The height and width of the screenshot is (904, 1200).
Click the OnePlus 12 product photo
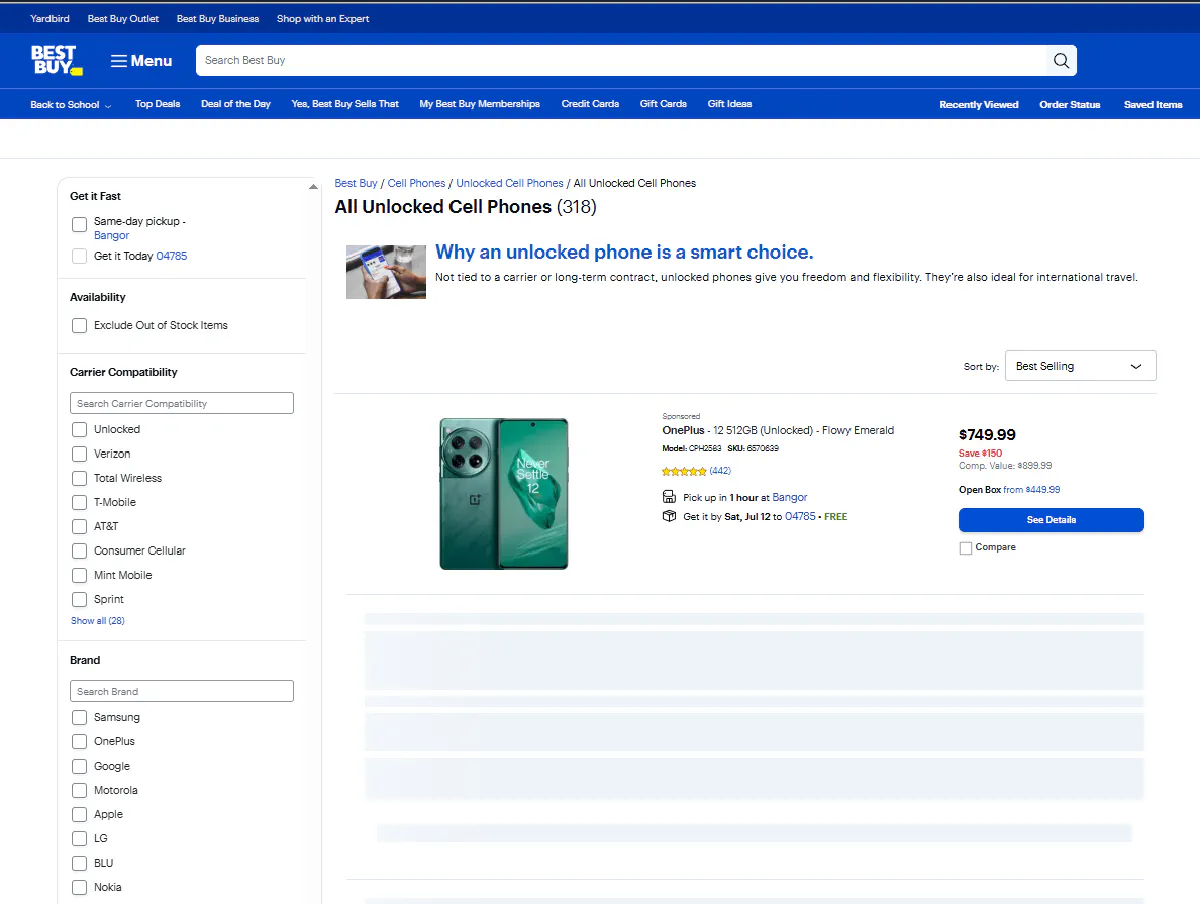click(503, 493)
